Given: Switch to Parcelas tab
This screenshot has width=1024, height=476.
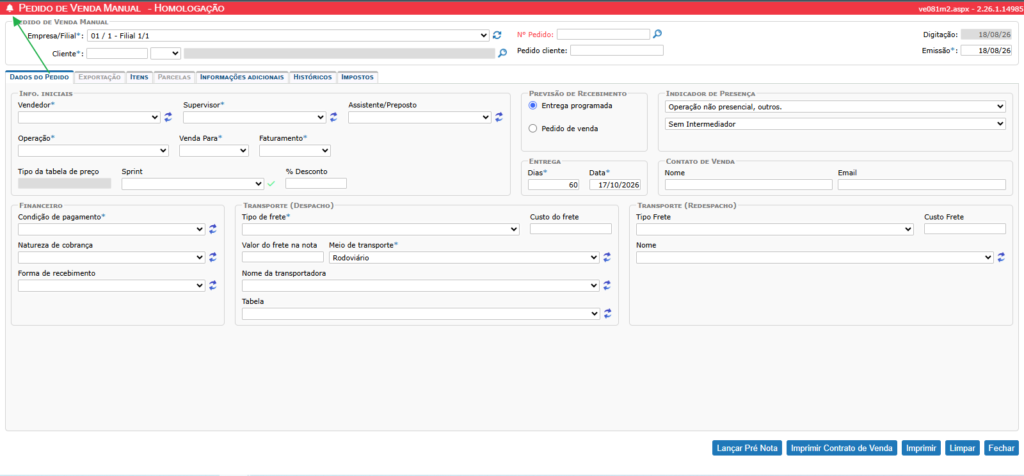Looking at the screenshot, I should [x=174, y=77].
